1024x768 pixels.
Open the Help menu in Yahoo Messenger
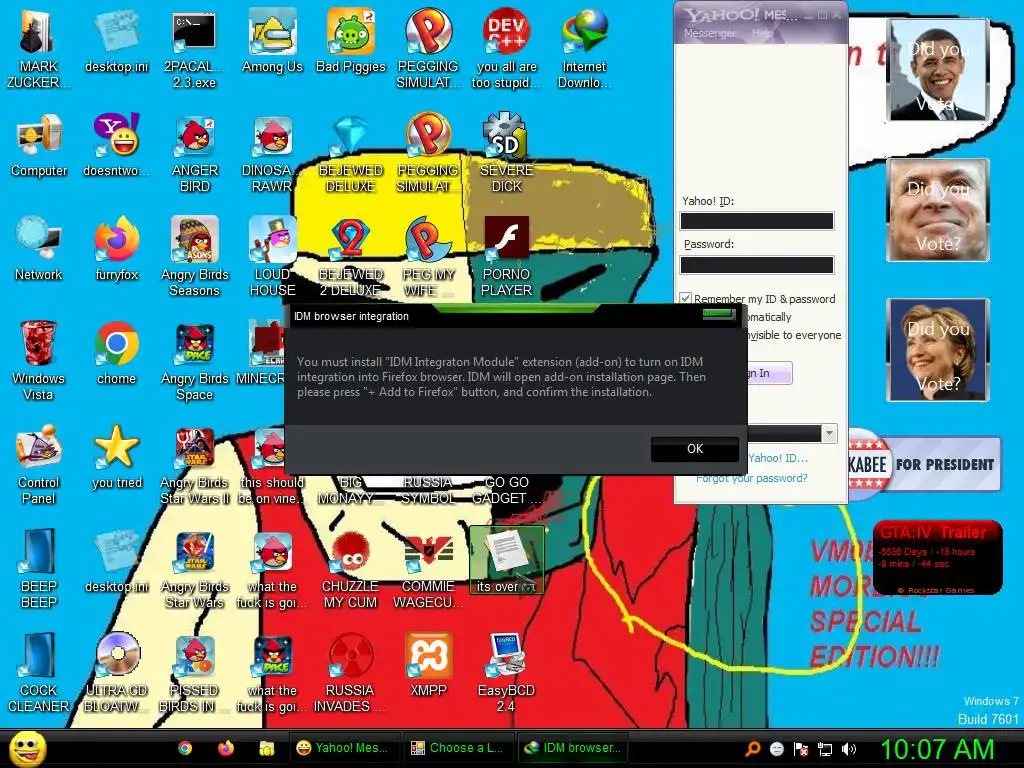tap(762, 33)
